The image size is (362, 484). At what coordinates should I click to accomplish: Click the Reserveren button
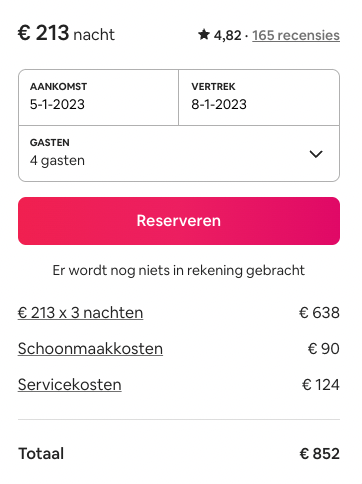point(179,221)
